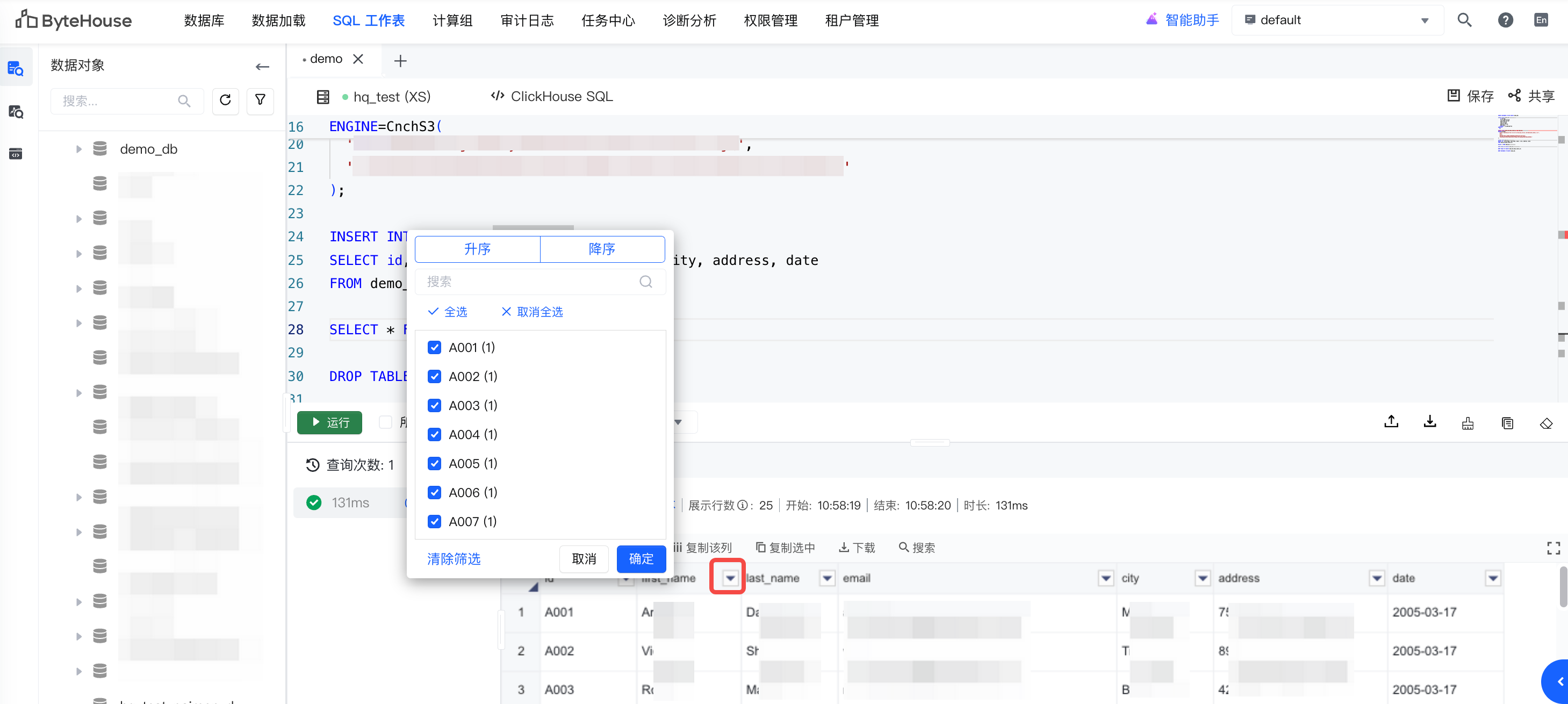Click the eraser clear results icon
Screen dimensions: 1568x704
click(x=1545, y=423)
